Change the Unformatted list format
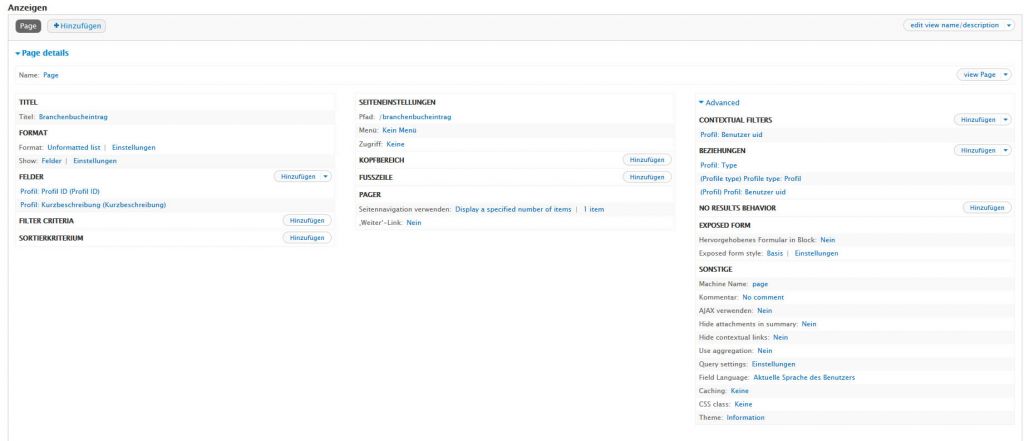The width and height of the screenshot is (1024, 441). (x=74, y=147)
